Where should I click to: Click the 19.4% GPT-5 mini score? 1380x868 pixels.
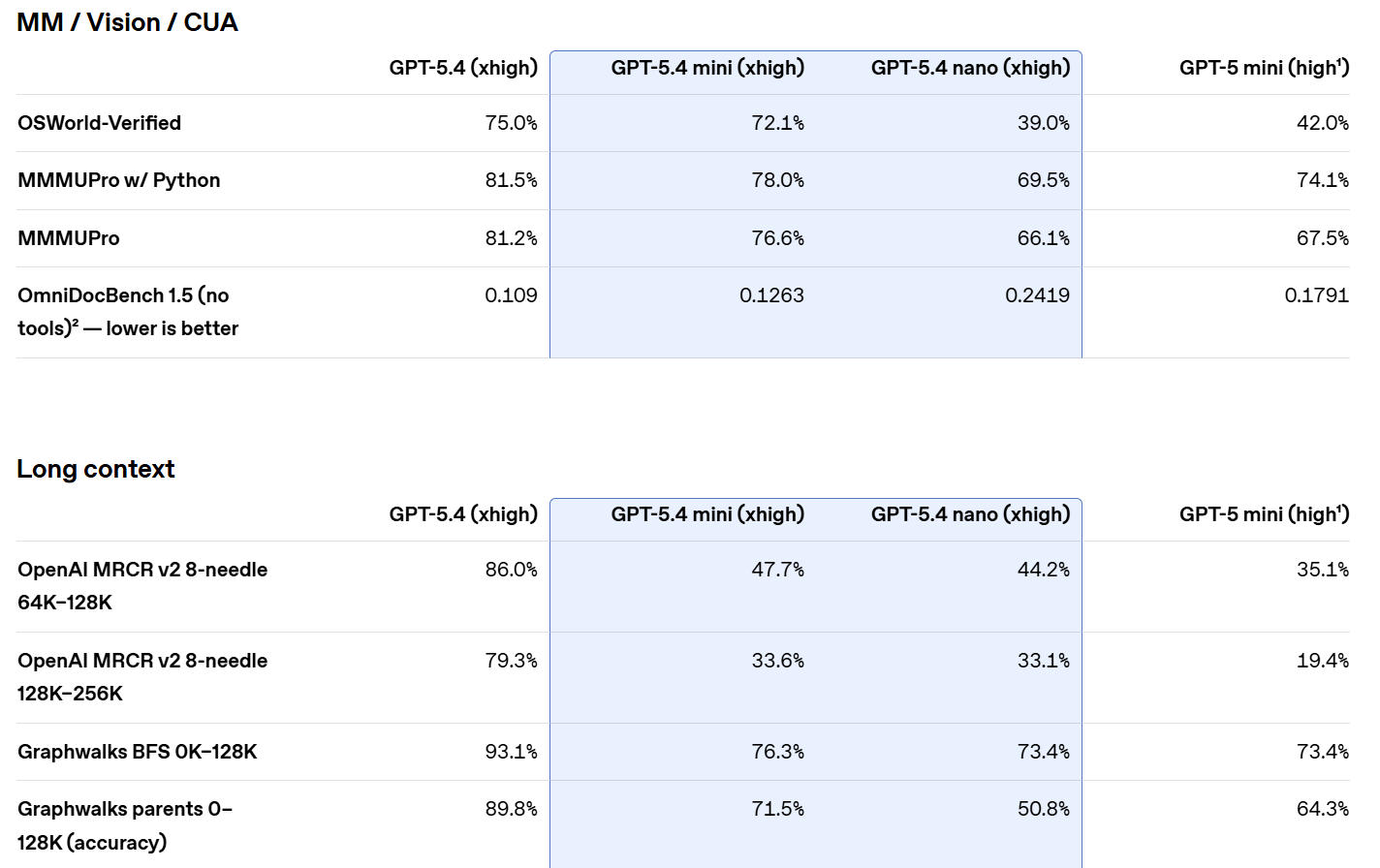tap(1322, 661)
